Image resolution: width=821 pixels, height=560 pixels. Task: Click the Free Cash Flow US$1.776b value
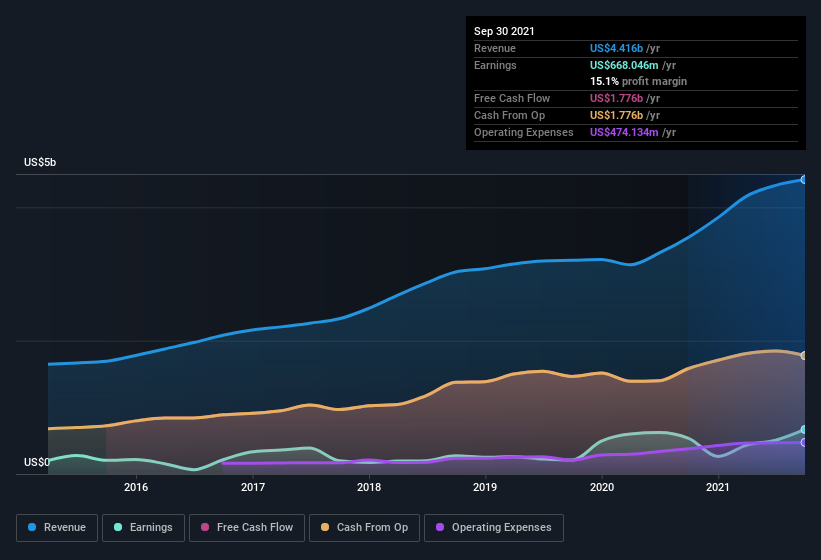(x=616, y=98)
